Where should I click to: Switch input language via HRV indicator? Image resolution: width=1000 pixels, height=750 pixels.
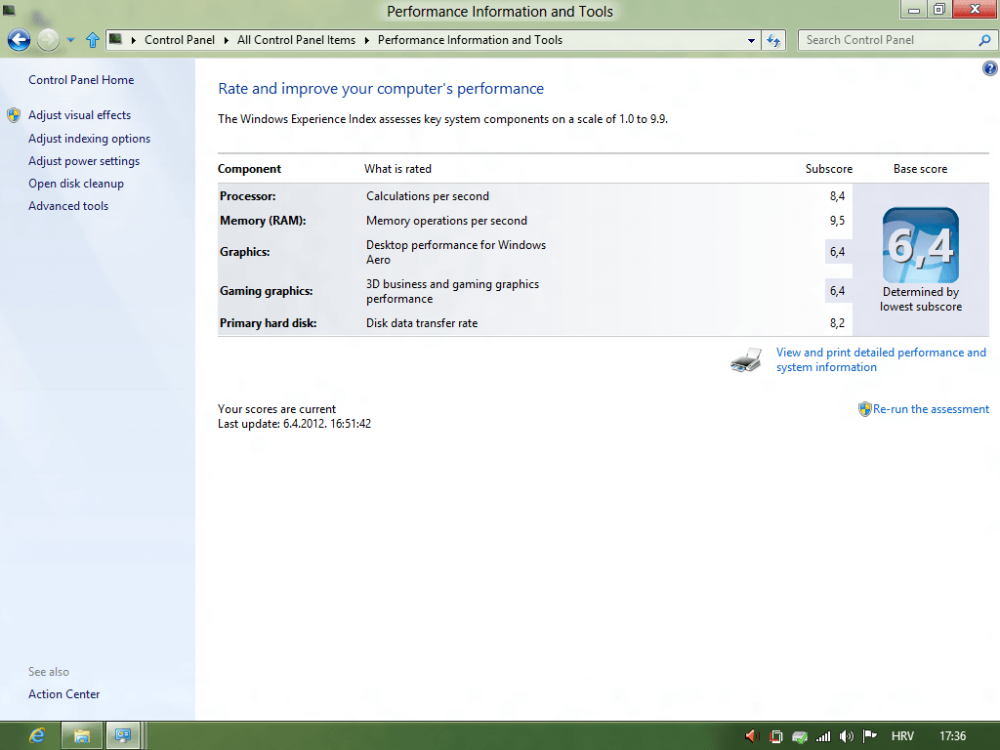(902, 736)
